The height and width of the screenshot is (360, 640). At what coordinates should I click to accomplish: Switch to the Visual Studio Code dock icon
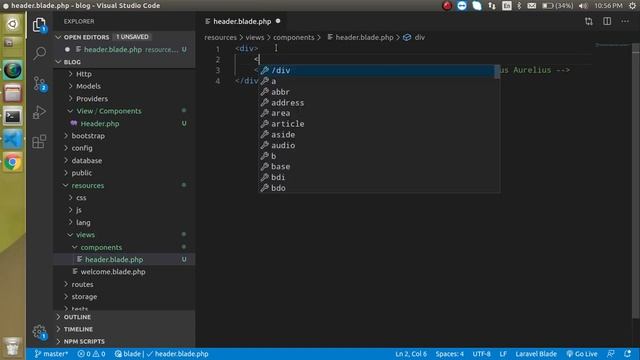pos(13,140)
